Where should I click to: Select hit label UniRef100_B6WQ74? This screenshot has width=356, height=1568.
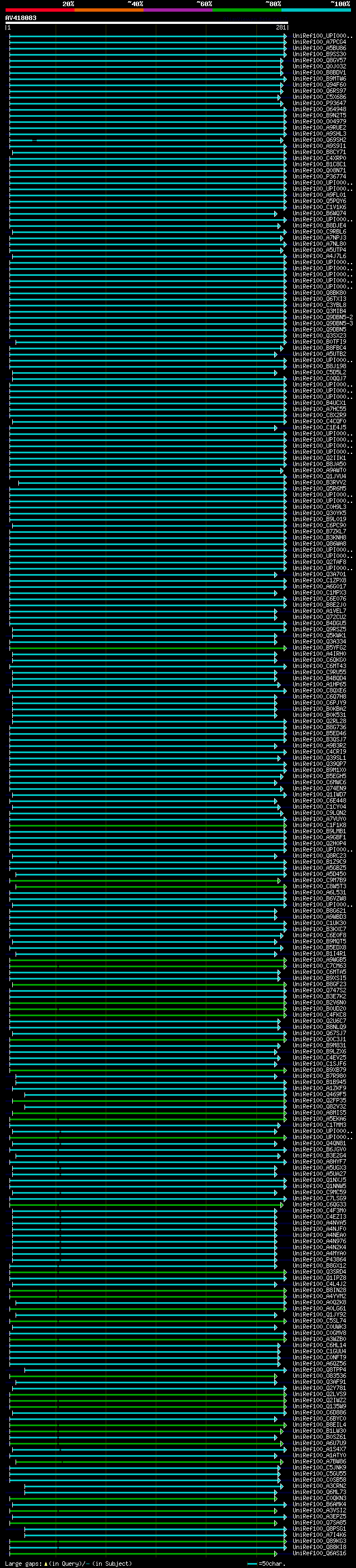tap(319, 213)
